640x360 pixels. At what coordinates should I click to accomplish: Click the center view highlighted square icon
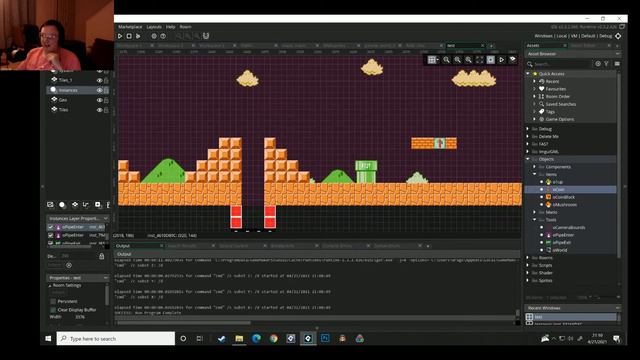point(491,60)
